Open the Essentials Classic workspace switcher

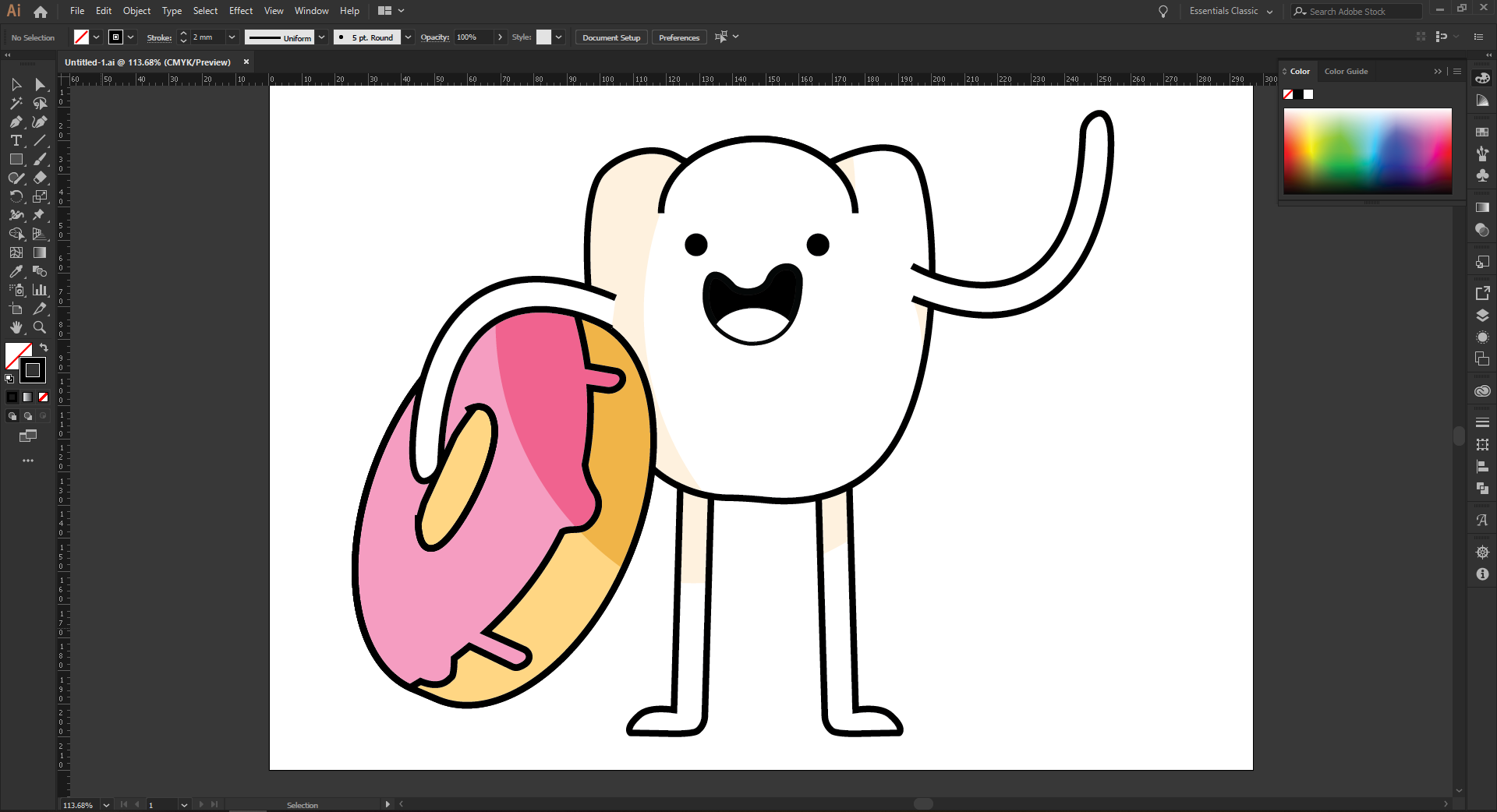1231,11
